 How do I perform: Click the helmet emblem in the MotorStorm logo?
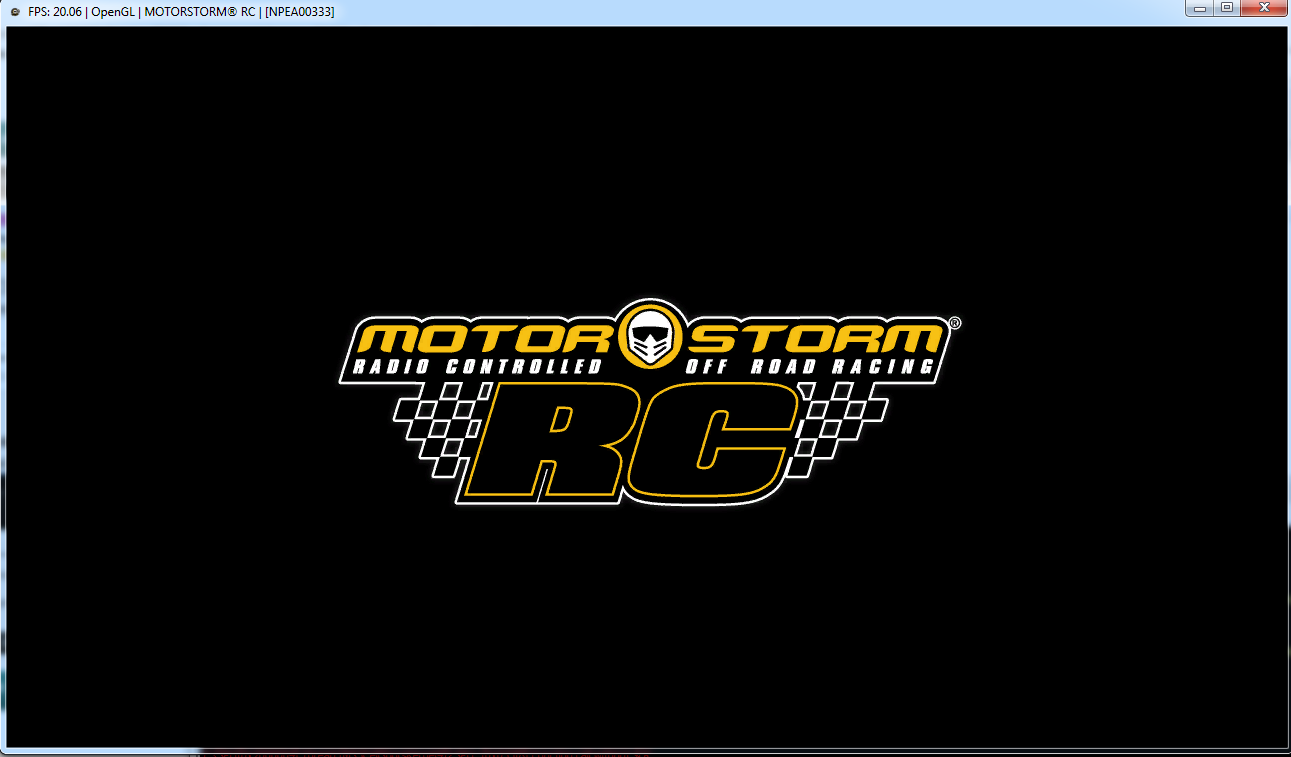(x=650, y=337)
